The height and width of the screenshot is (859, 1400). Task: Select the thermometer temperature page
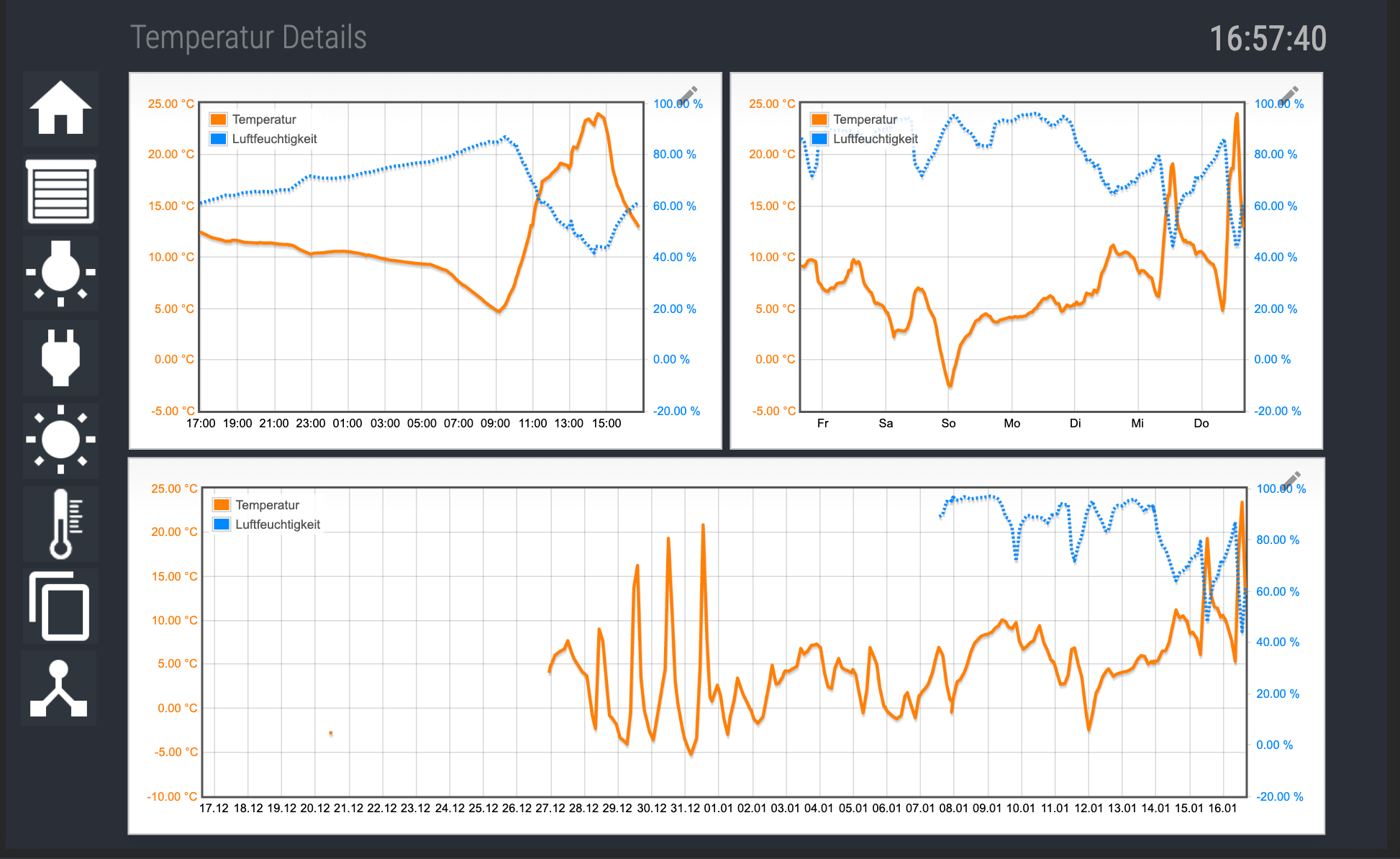(60, 524)
